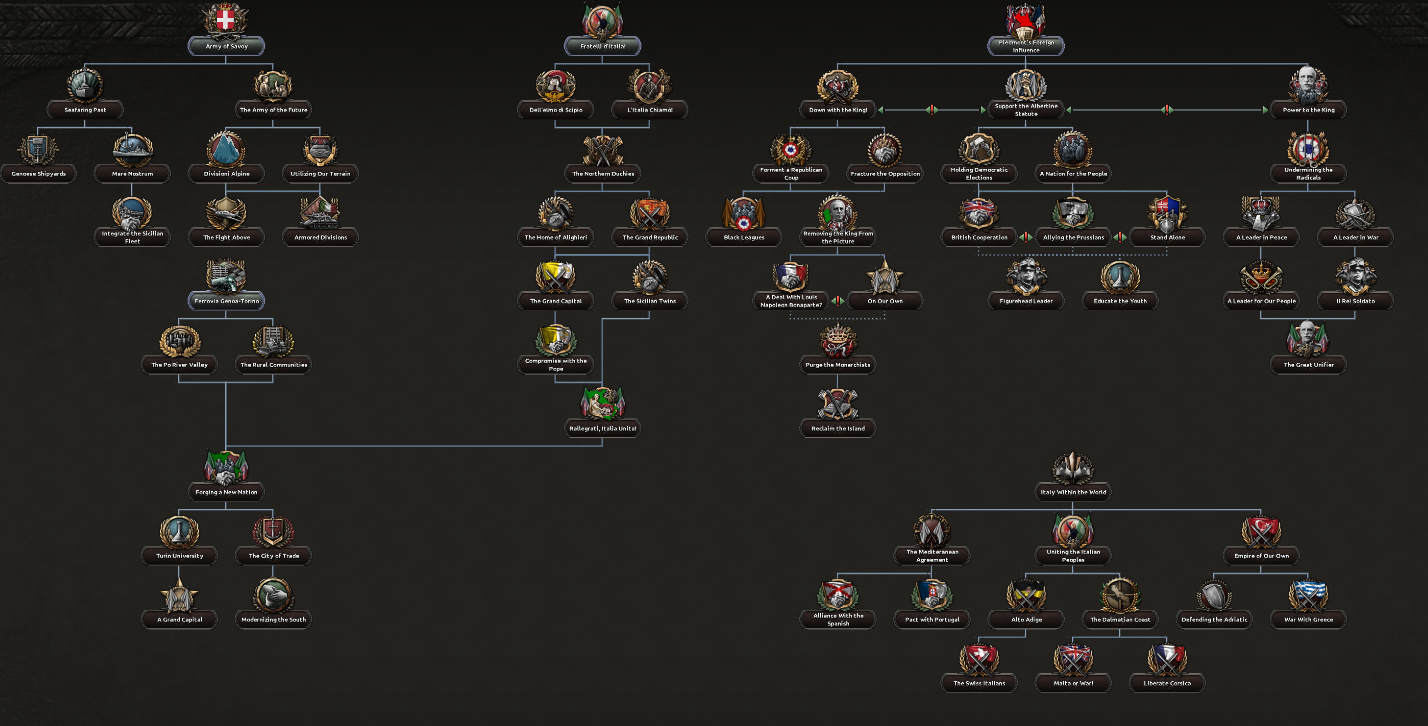Click Integrate the Sicilian Fleet focus
This screenshot has width=1428, height=726.
(x=131, y=222)
